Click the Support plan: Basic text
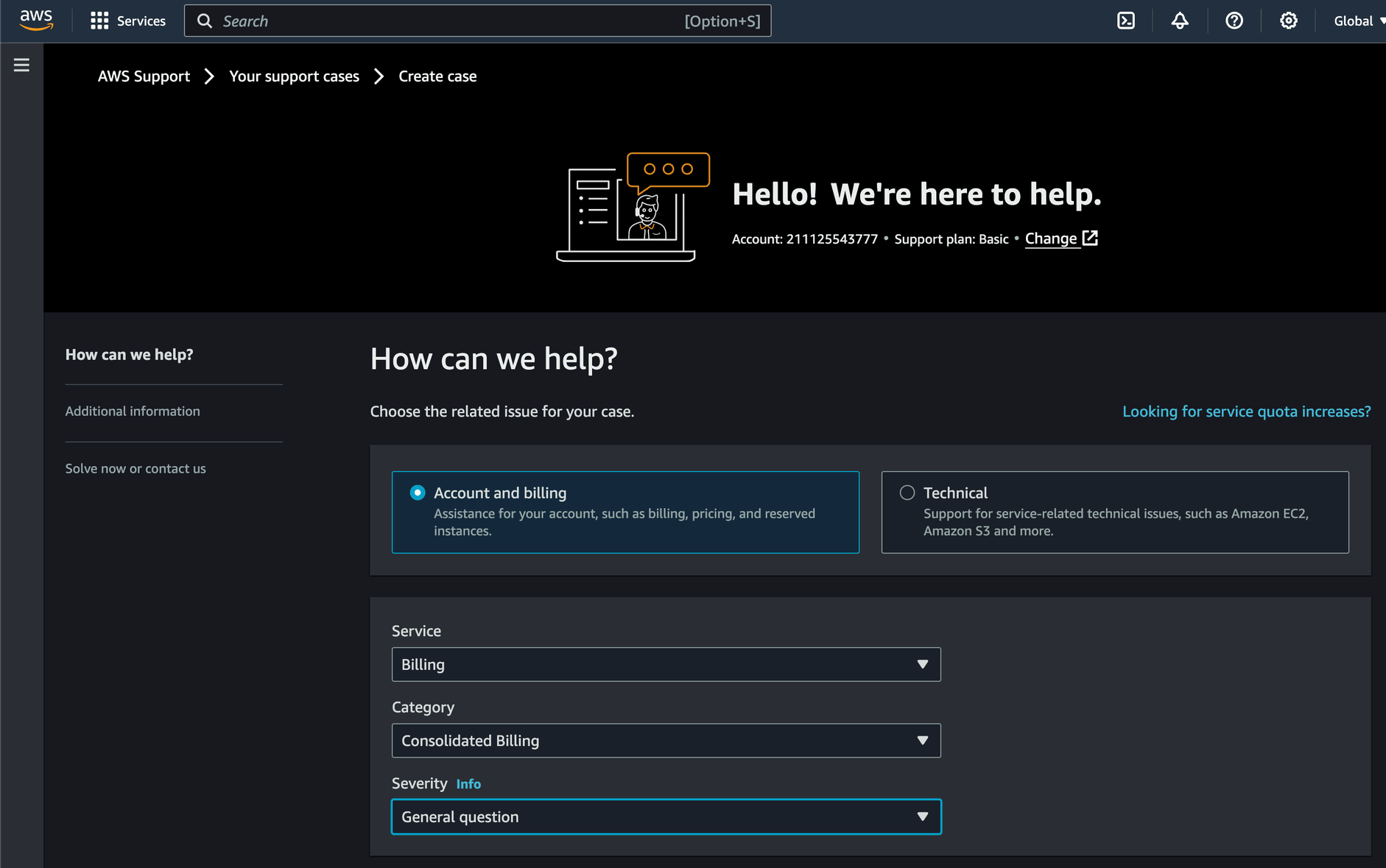 point(951,239)
